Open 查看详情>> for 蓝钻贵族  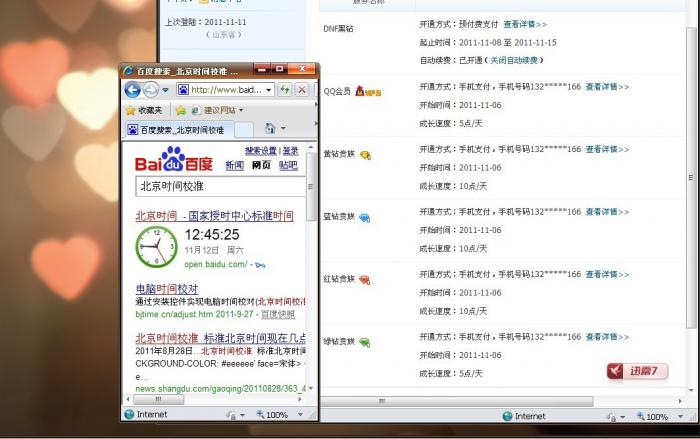click(x=607, y=212)
